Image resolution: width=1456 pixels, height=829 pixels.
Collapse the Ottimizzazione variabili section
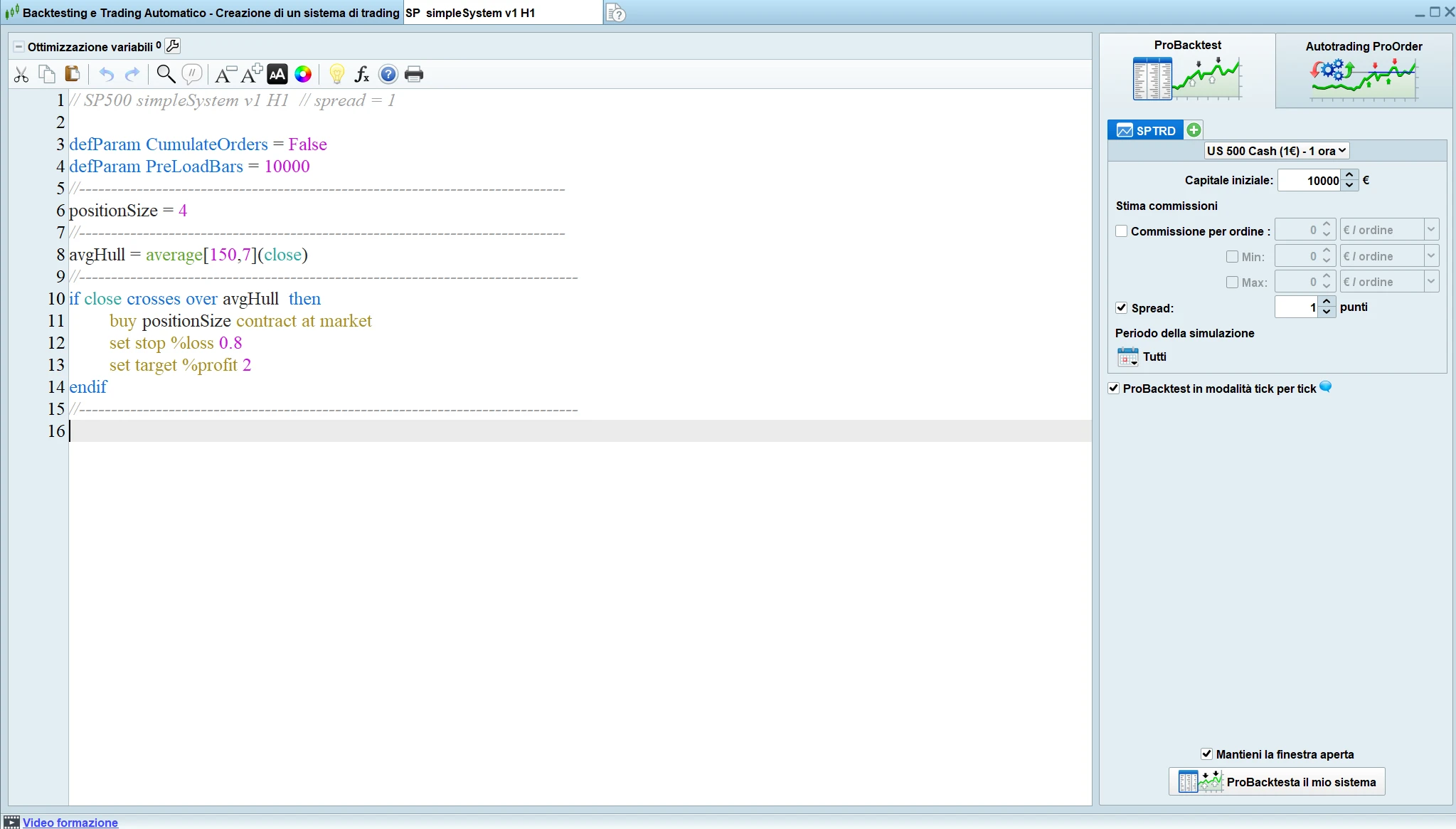point(19,47)
